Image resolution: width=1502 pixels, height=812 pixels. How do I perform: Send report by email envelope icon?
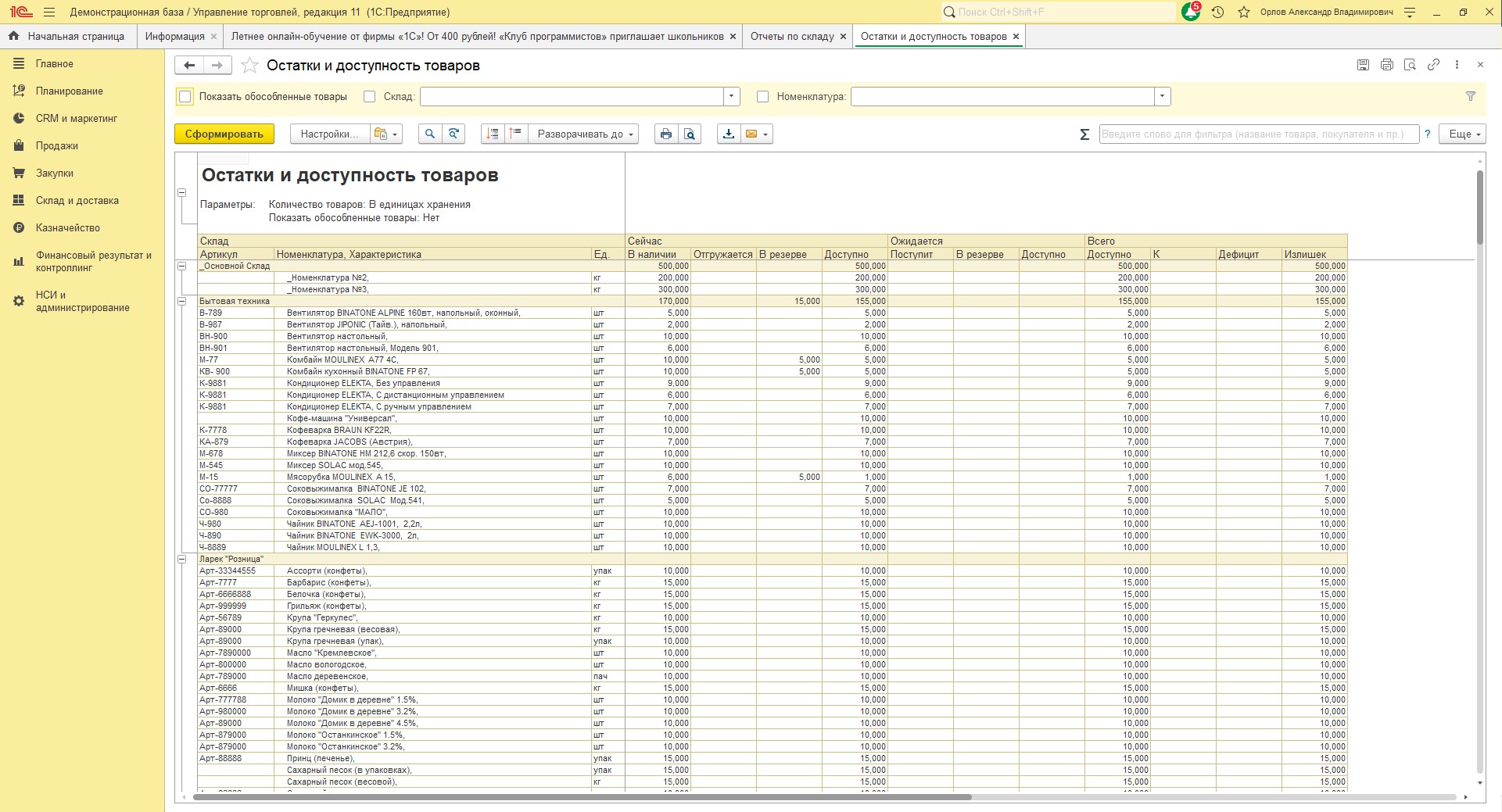point(751,134)
